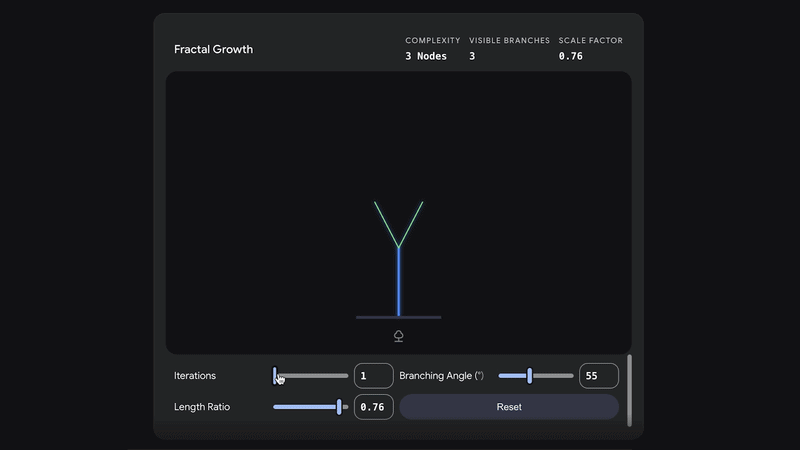Click the right green branch
800x450 pixels.
coord(411,224)
